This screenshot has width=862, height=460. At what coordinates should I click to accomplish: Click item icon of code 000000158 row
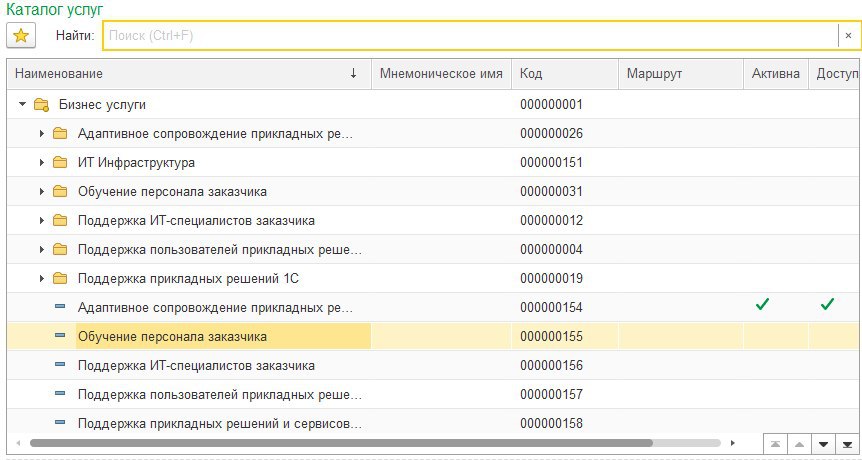tap(60, 423)
